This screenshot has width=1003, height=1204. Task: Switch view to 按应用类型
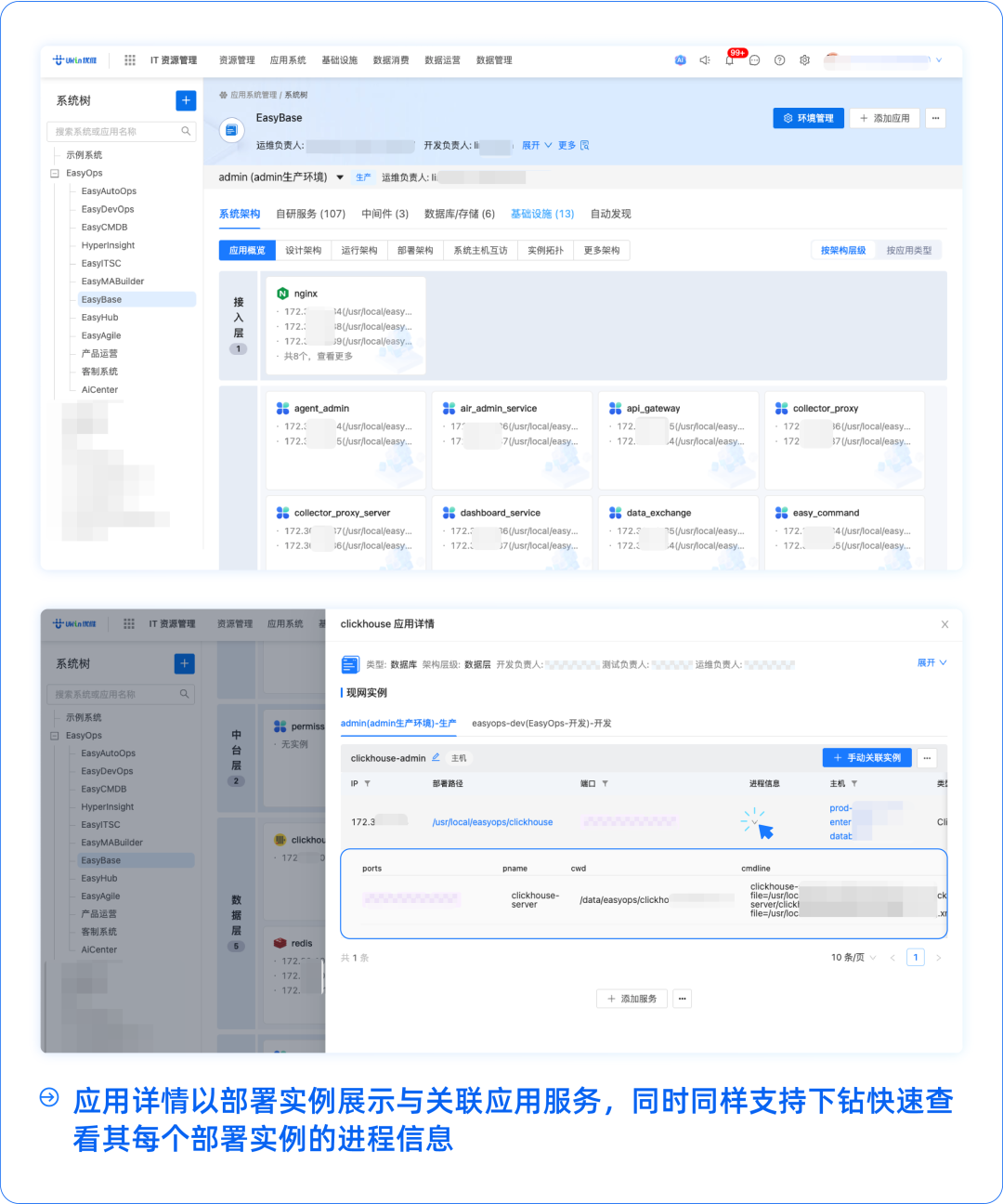908,250
